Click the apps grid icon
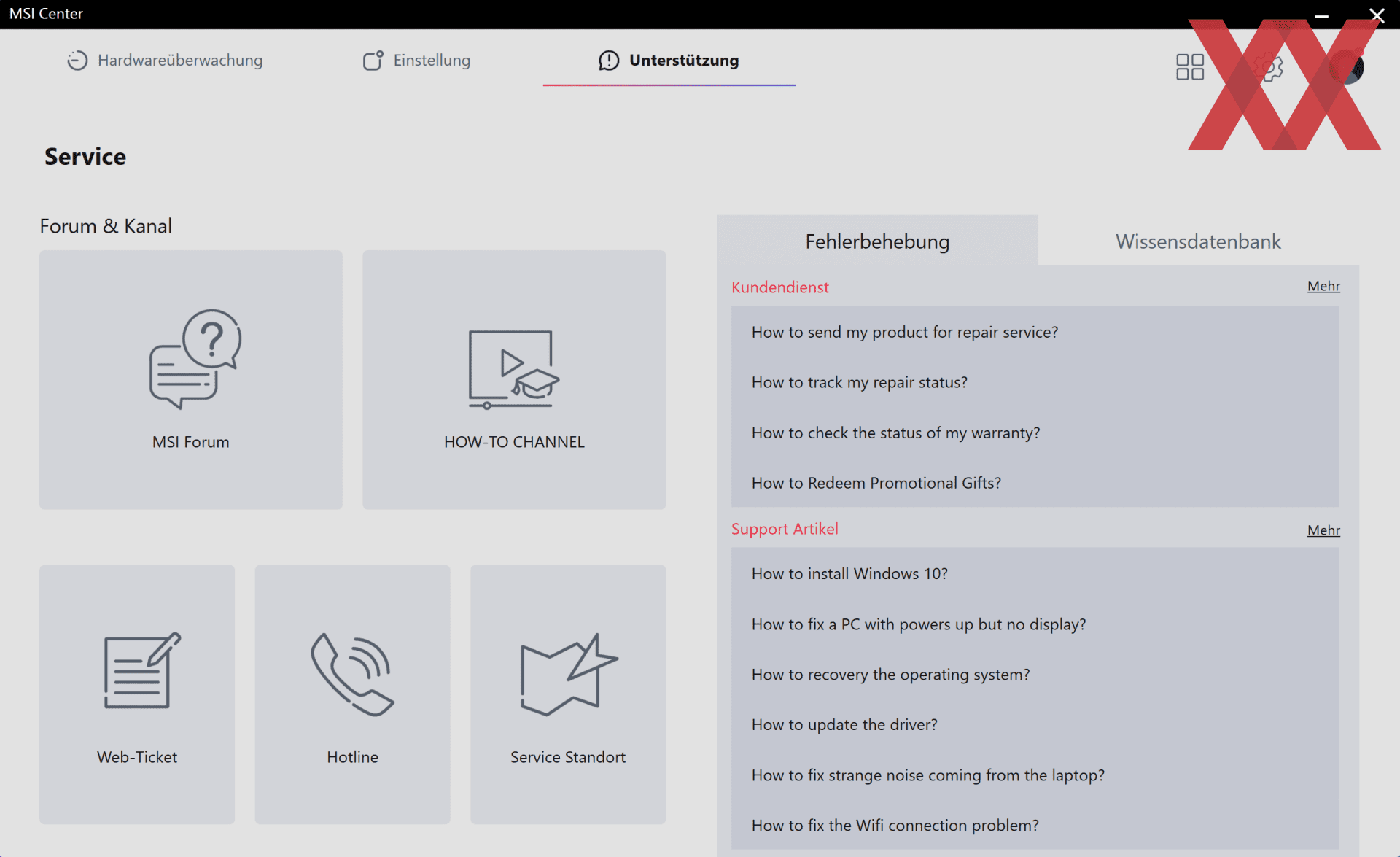The width and height of the screenshot is (1400, 857). coord(1190,67)
